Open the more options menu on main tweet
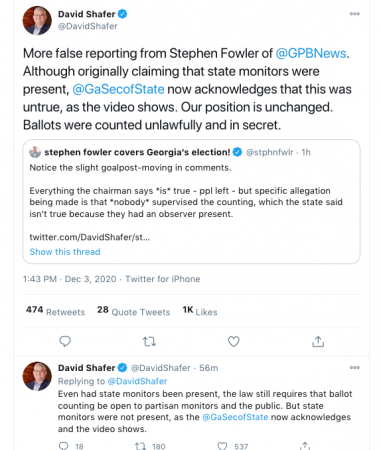Screen dimensions: 381x450 pyautogui.click(x=354, y=14)
